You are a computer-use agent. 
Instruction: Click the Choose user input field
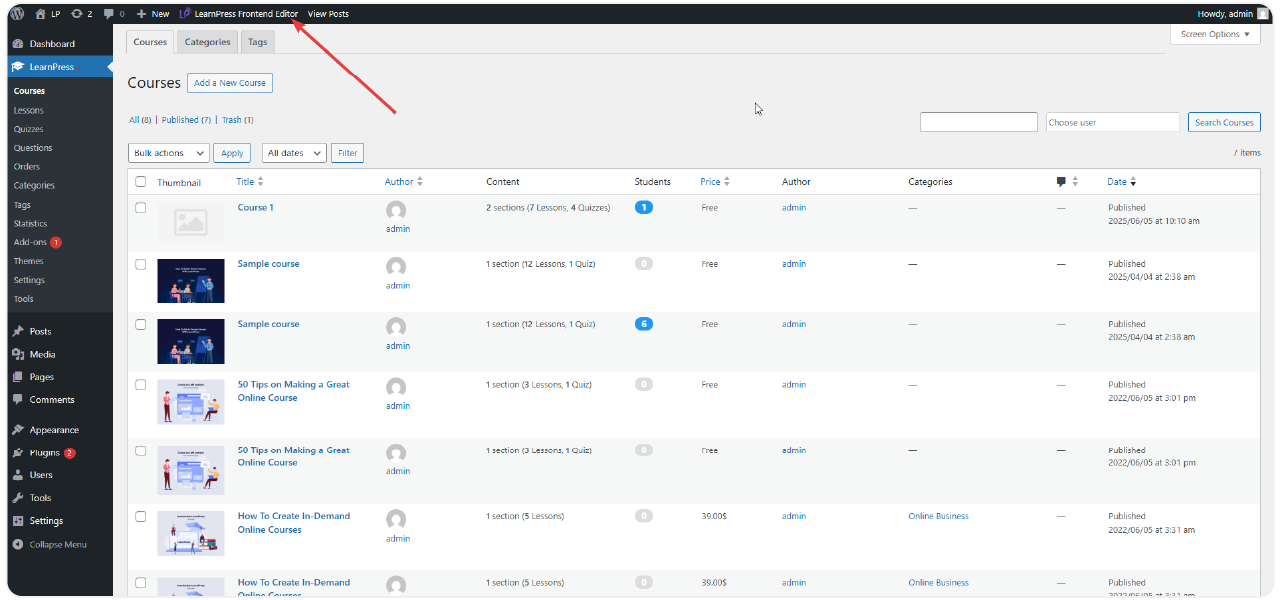[x=1112, y=122]
